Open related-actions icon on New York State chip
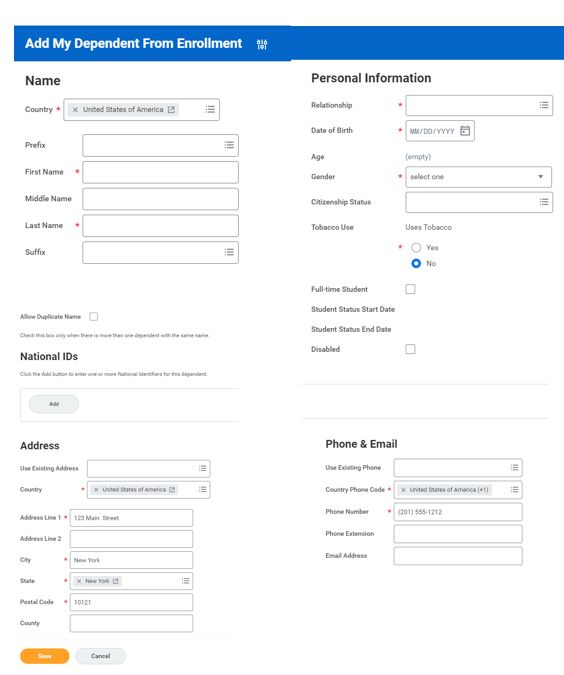This screenshot has height=675, width=564. coord(115,581)
